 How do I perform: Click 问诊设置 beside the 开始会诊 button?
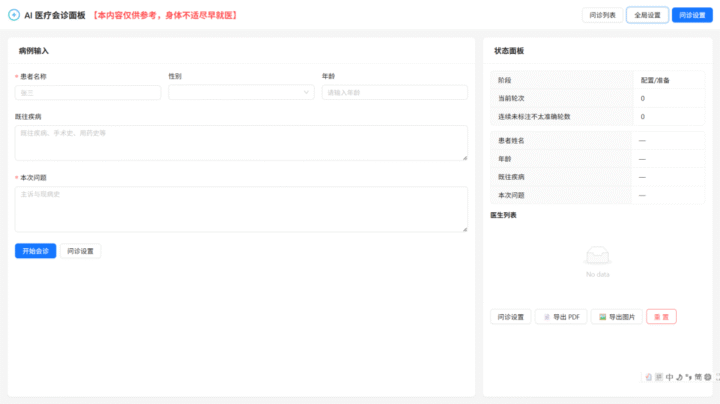80,251
